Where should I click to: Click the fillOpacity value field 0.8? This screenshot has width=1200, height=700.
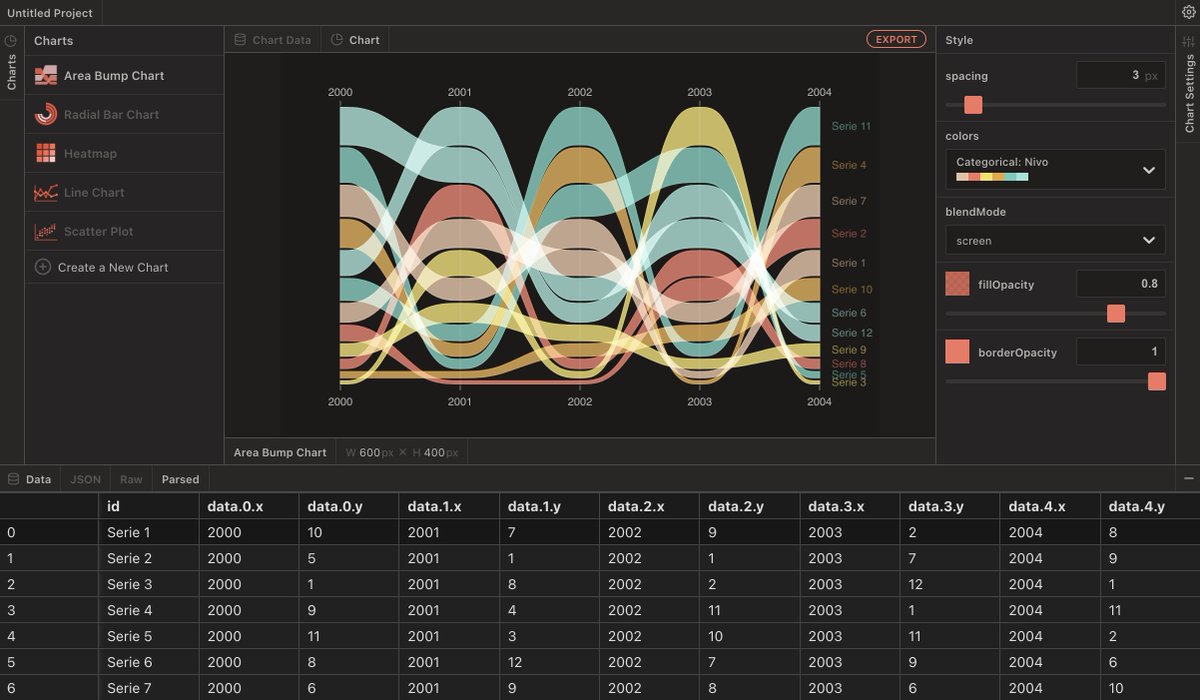(1121, 284)
